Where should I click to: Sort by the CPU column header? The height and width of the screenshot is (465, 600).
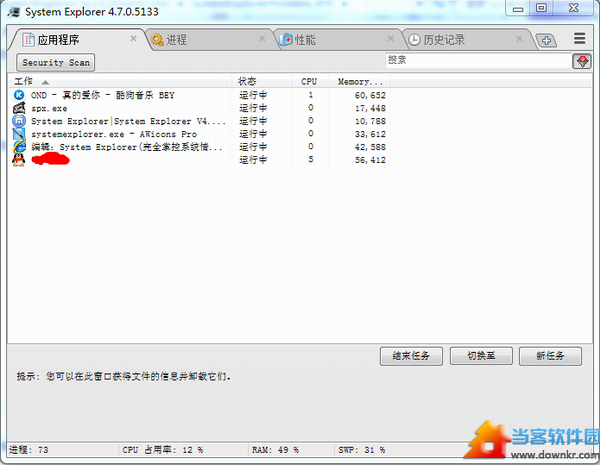(x=311, y=81)
